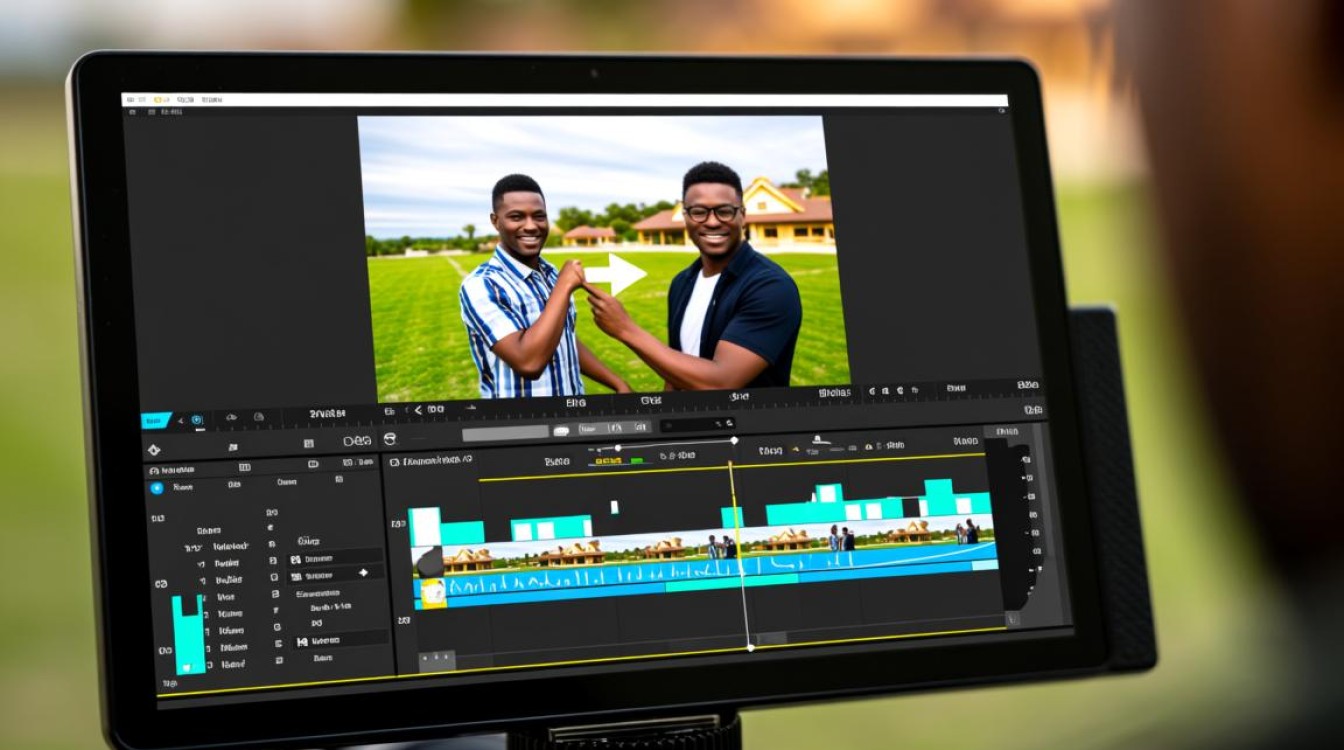Switch to the cyan tab at the panel's left

[x=156, y=420]
